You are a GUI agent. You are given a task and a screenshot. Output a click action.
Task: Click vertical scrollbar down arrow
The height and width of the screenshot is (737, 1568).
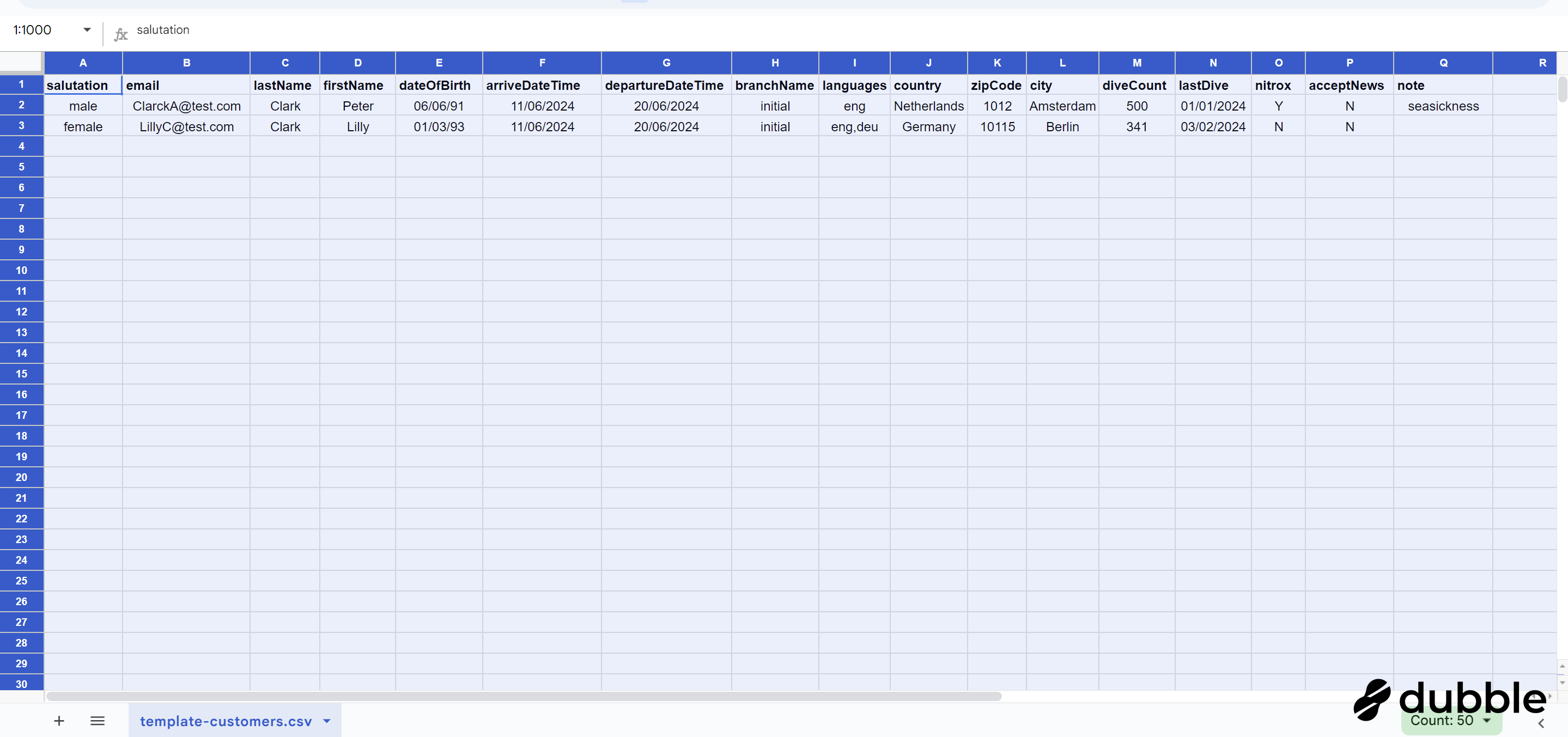click(x=1562, y=682)
